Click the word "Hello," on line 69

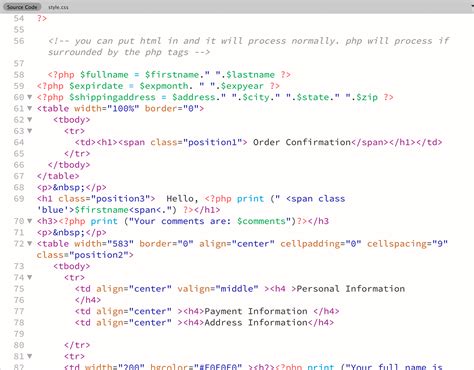click(182, 199)
